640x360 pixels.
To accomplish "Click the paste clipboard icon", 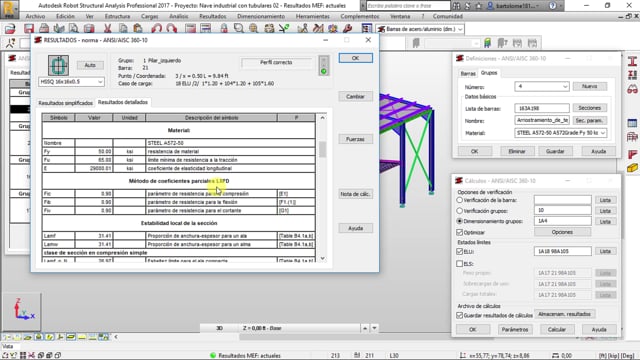I will [138, 28].
